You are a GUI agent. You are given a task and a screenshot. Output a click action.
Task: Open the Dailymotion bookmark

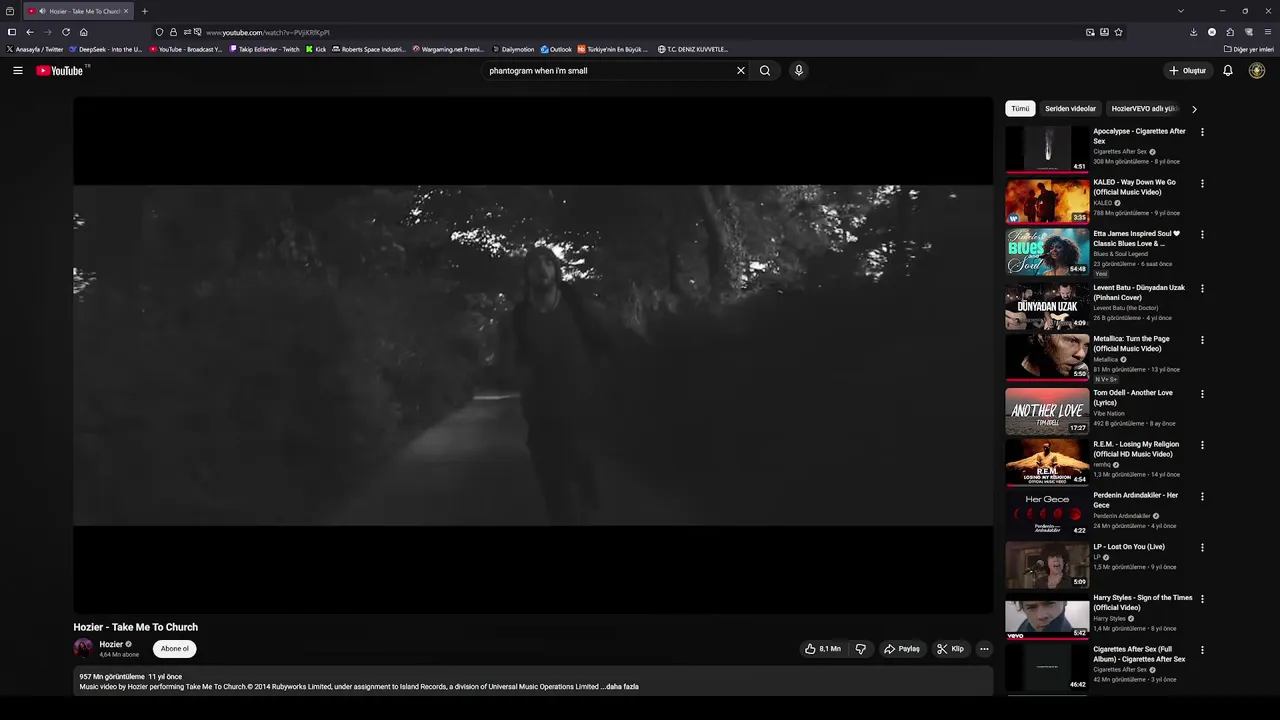click(513, 49)
